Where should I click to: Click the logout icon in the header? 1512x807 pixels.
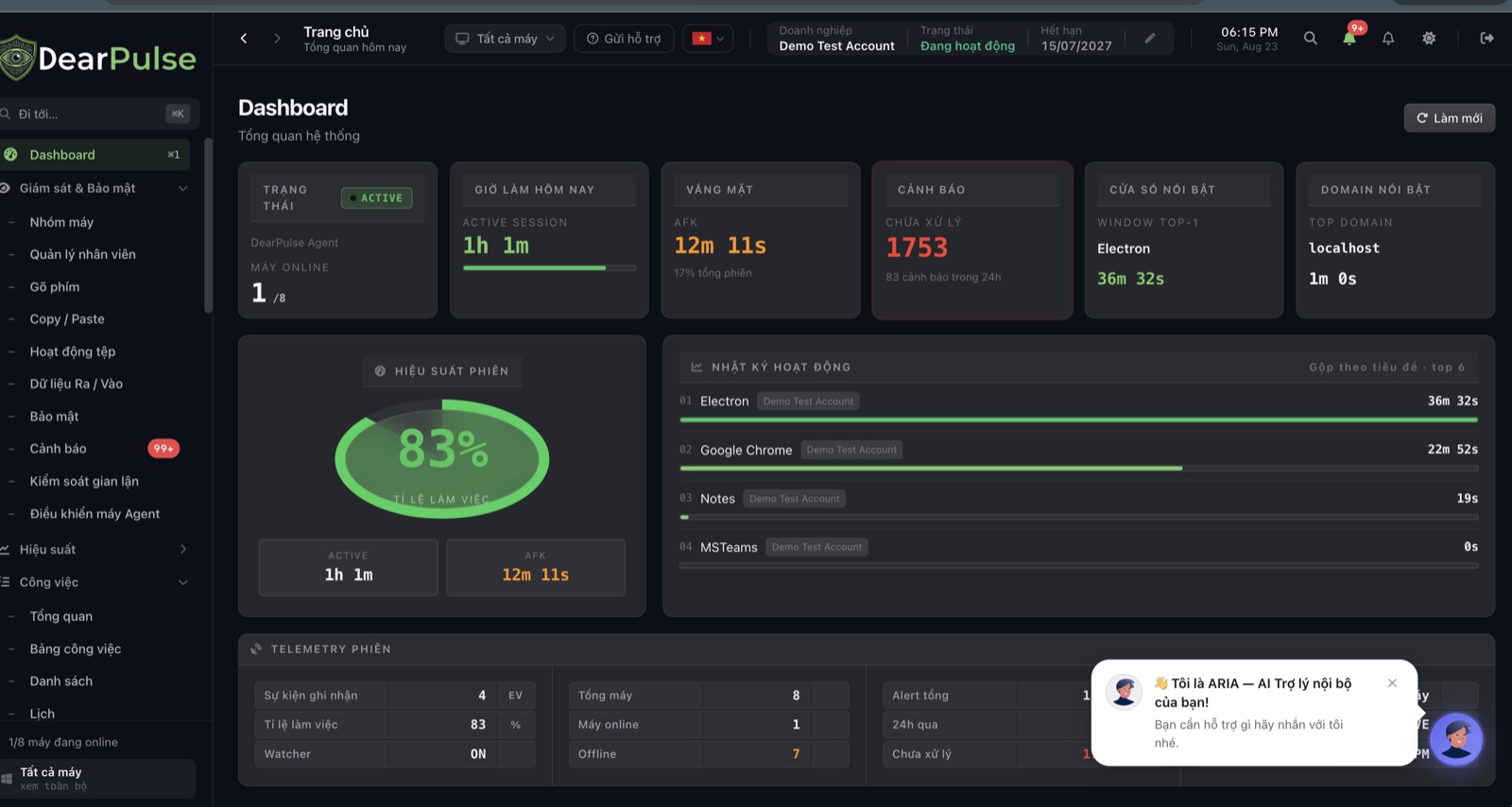coord(1486,39)
